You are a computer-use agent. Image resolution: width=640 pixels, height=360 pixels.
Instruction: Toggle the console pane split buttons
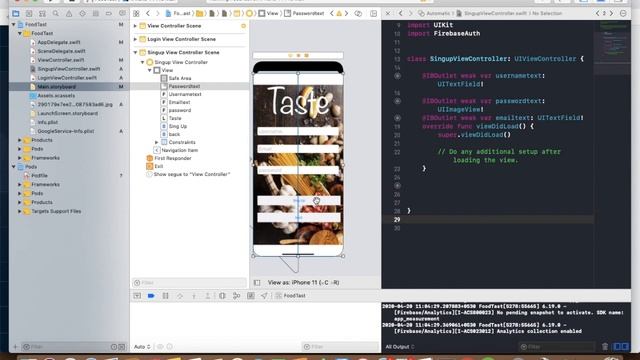[621, 347]
